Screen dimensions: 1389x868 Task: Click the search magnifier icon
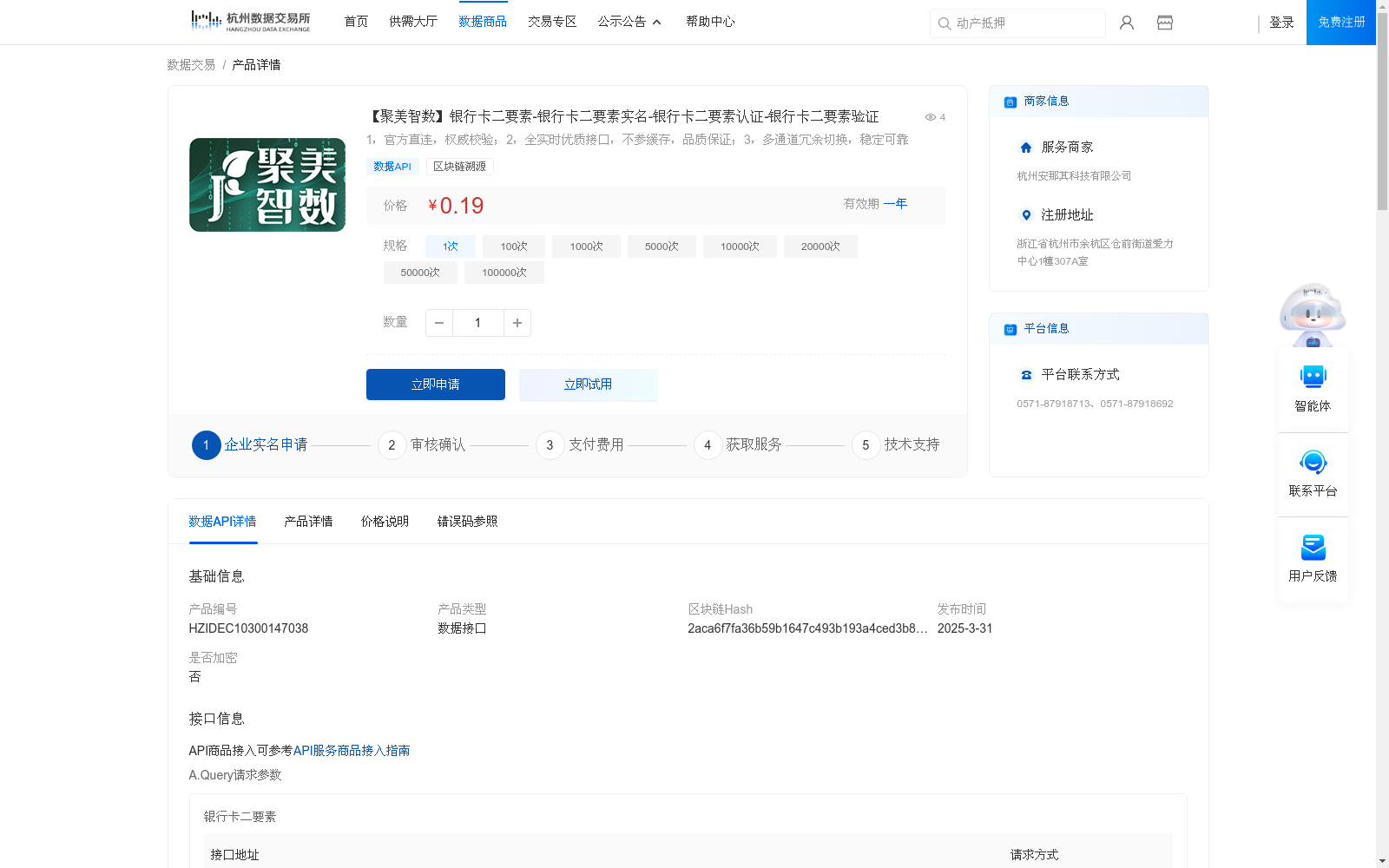click(945, 23)
